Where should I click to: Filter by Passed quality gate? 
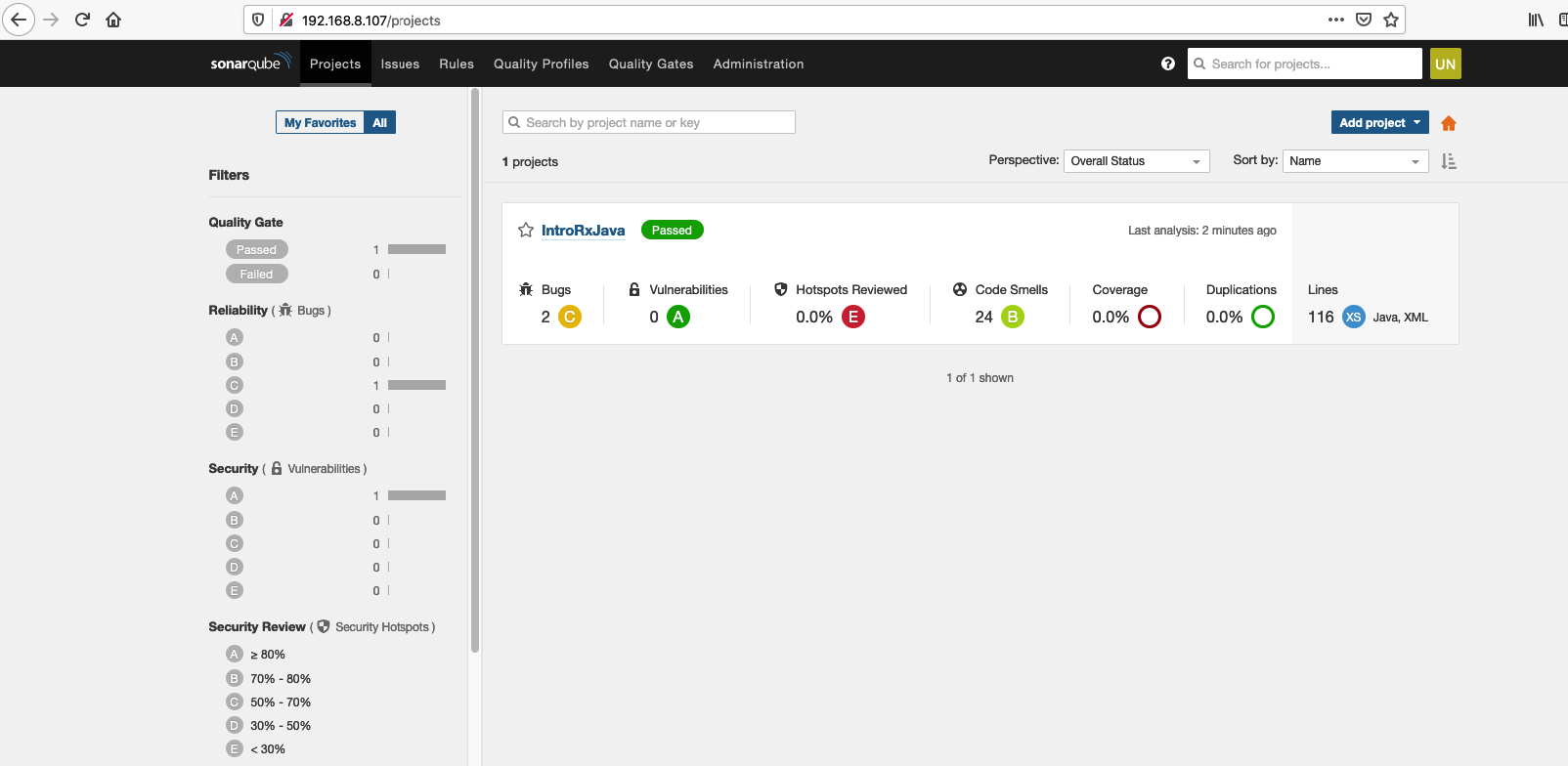[256, 250]
